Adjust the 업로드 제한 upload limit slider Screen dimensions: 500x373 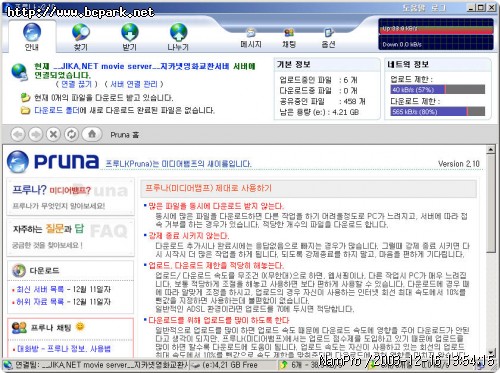pyautogui.click(x=438, y=89)
